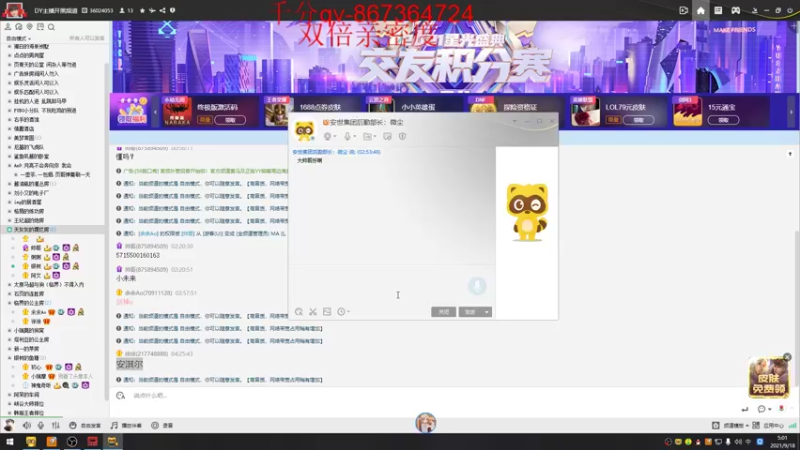Click the 571550160163 chat message

(138, 255)
